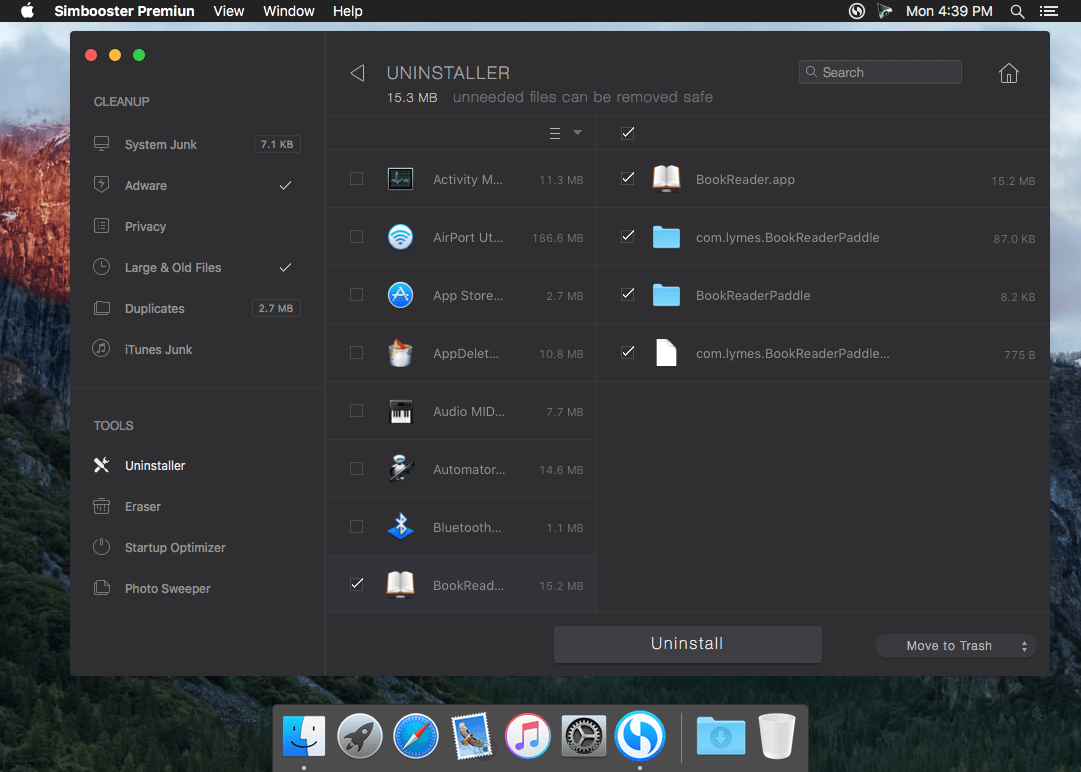Click the Uninstall button
This screenshot has height=772, width=1081.
coord(687,644)
